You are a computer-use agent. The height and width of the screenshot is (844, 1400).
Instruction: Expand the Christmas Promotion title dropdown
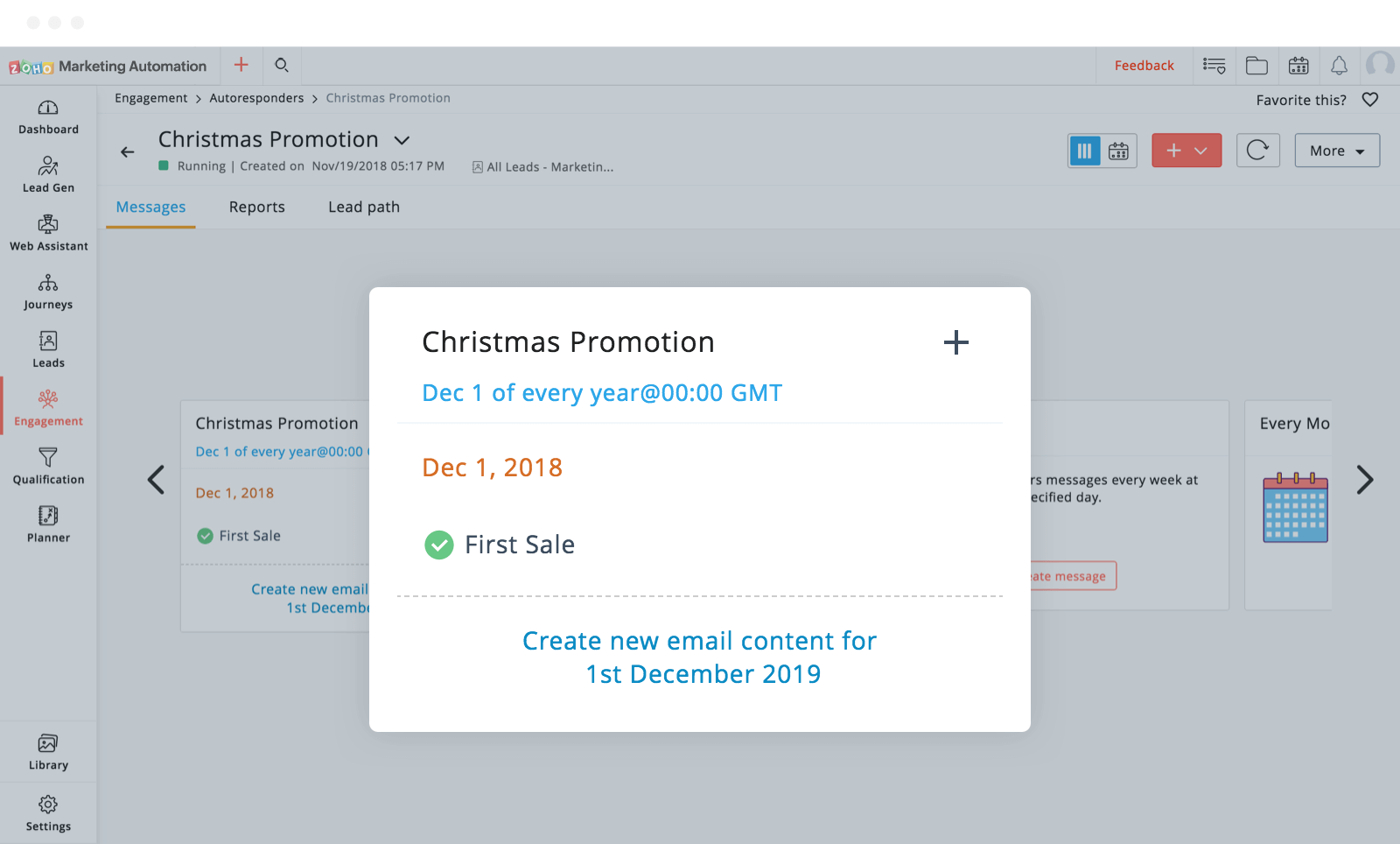point(402,140)
